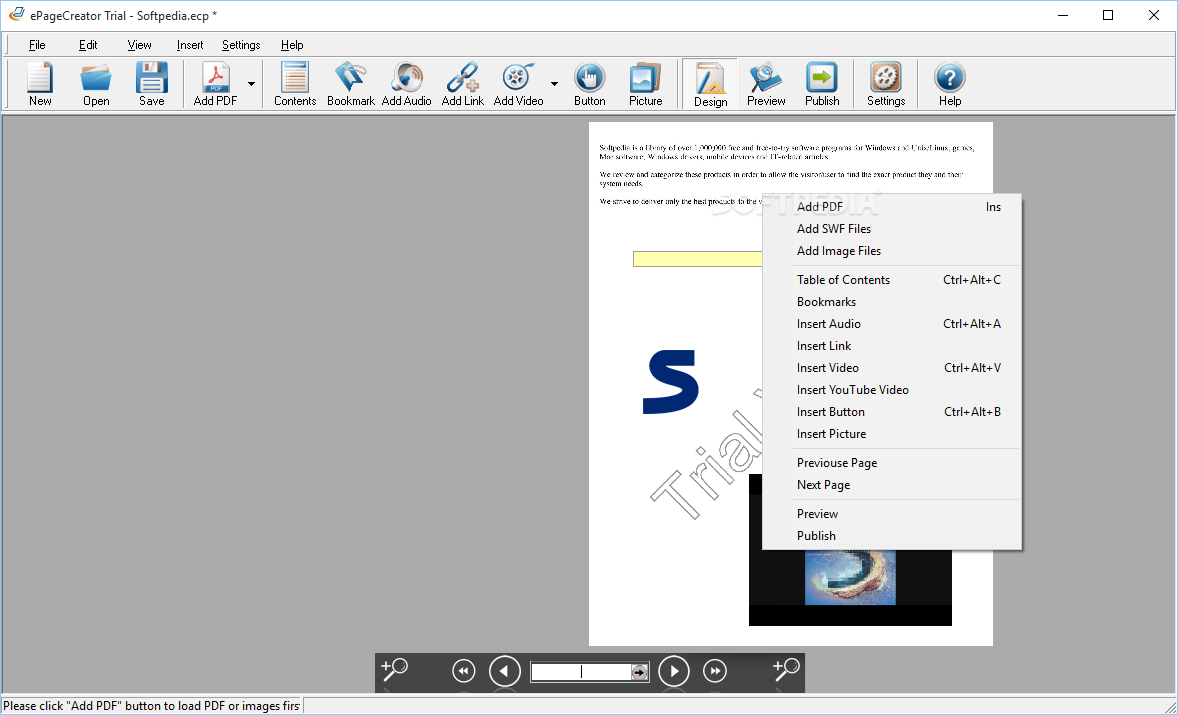Screen dimensions: 1178x715
Task: Select the blue S logo image
Action: [671, 382]
